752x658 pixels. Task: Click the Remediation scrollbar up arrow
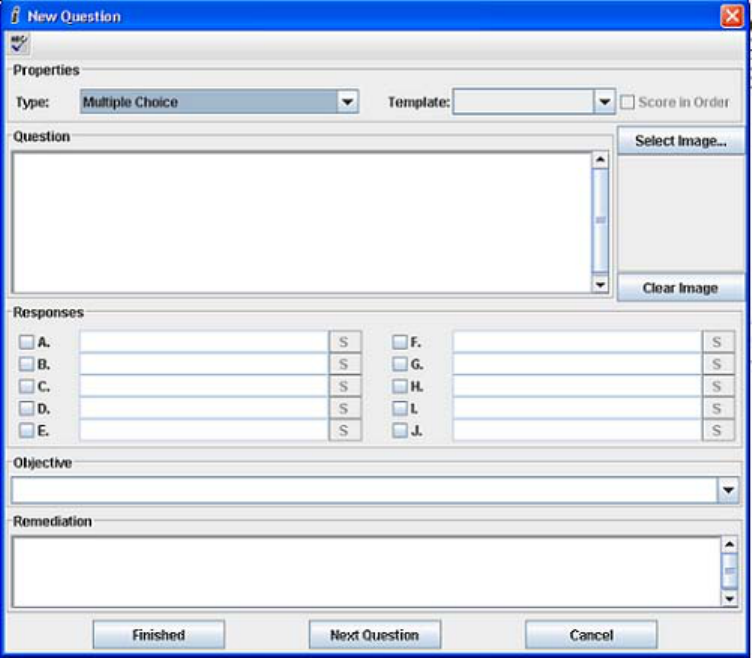point(729,544)
